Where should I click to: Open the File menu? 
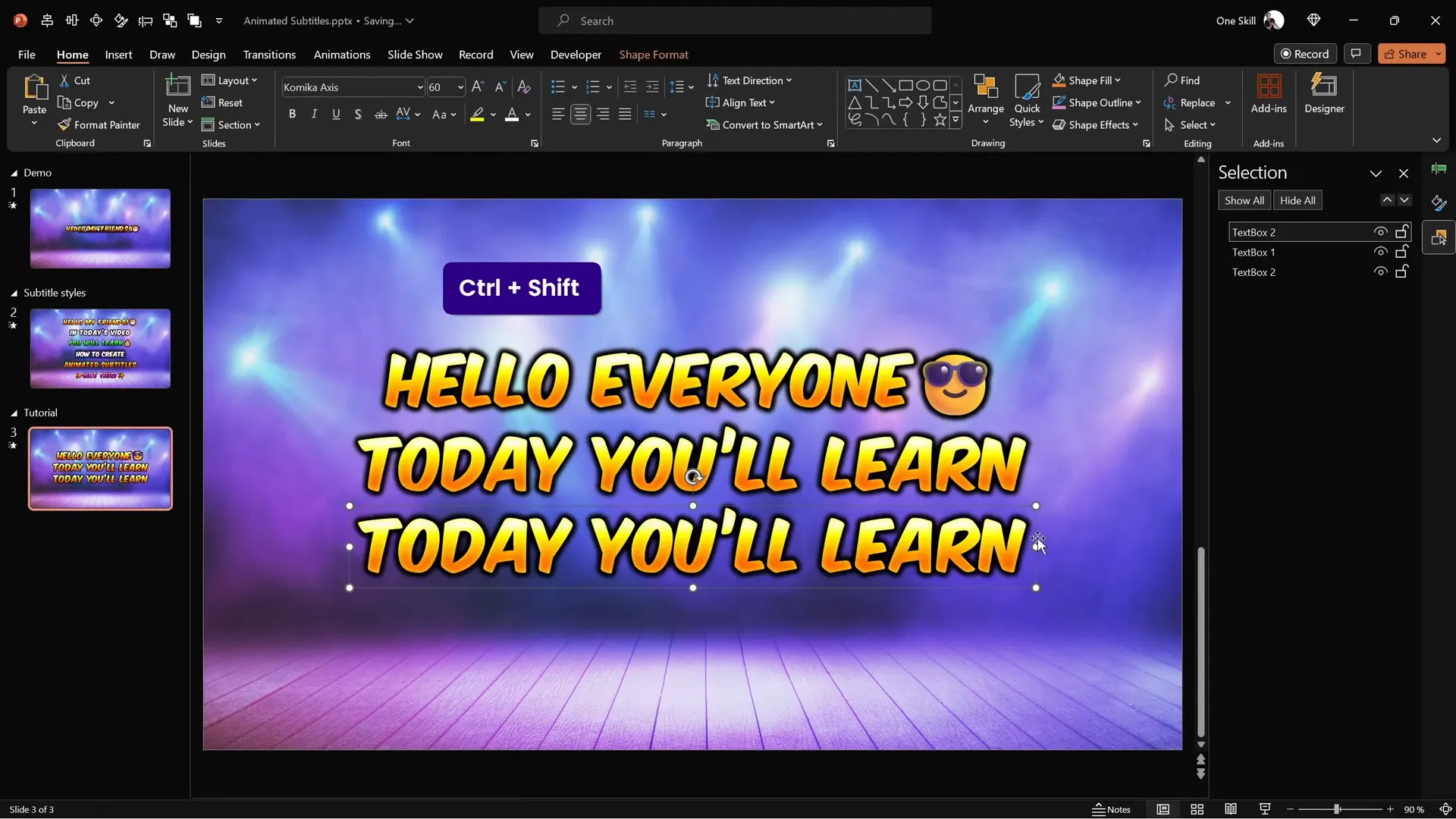point(27,55)
